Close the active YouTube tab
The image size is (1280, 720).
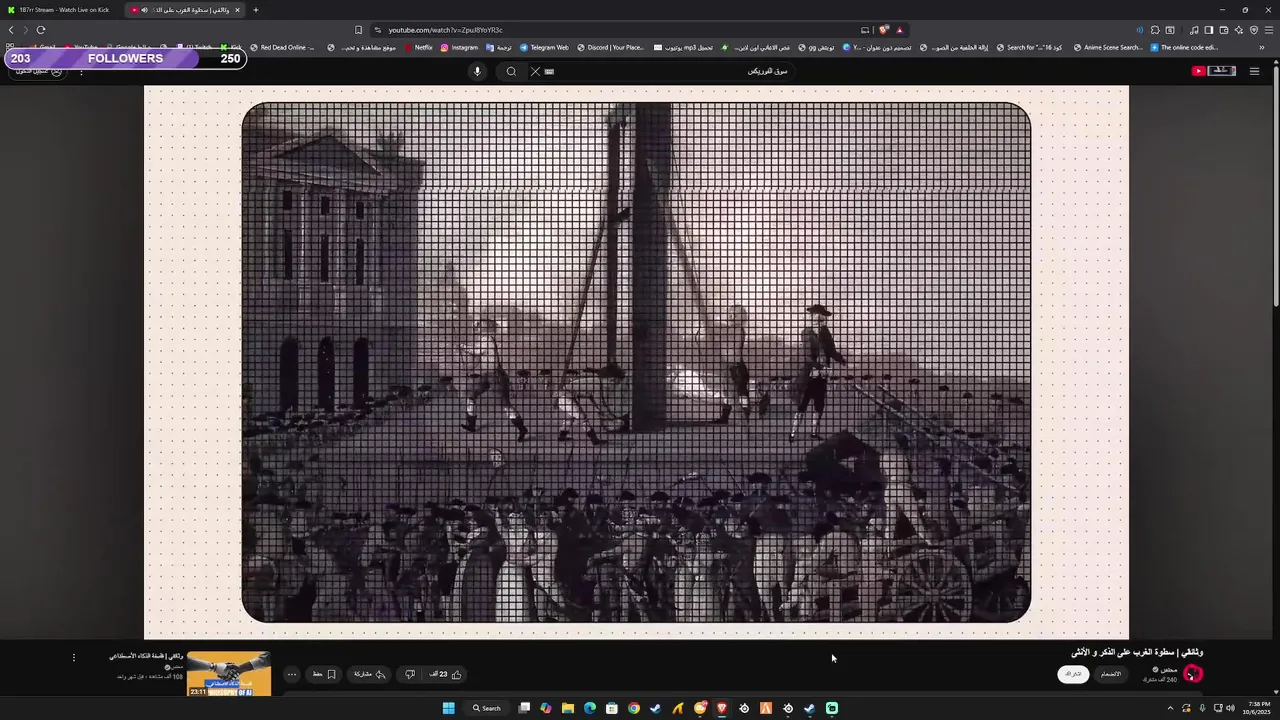[237, 10]
